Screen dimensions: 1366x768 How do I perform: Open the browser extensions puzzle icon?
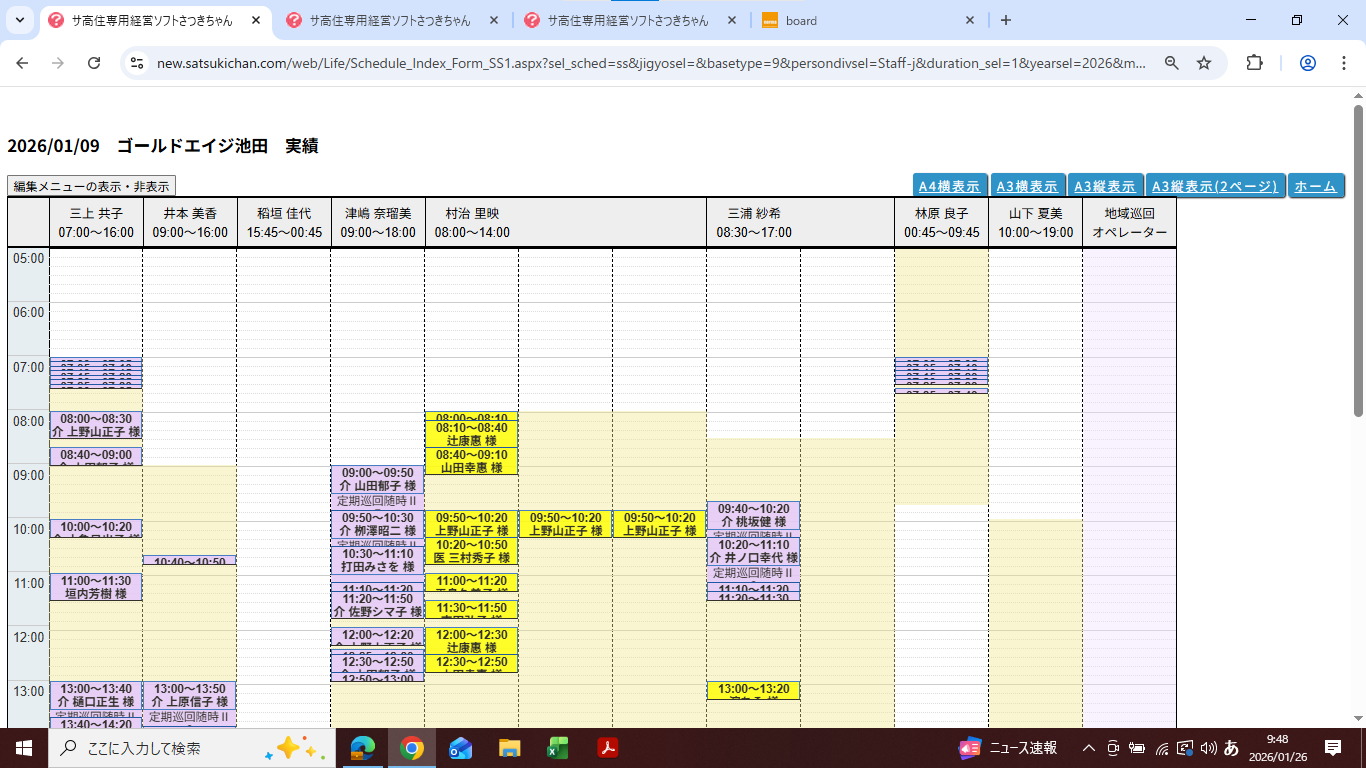(x=1254, y=63)
